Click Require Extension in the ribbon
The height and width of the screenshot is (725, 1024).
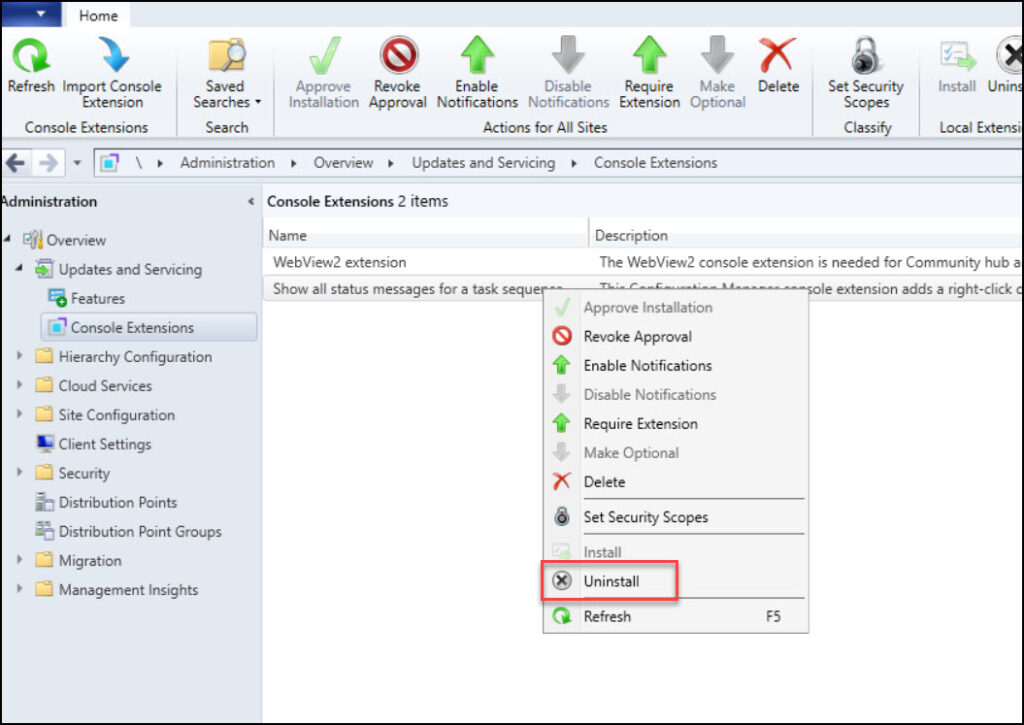650,72
